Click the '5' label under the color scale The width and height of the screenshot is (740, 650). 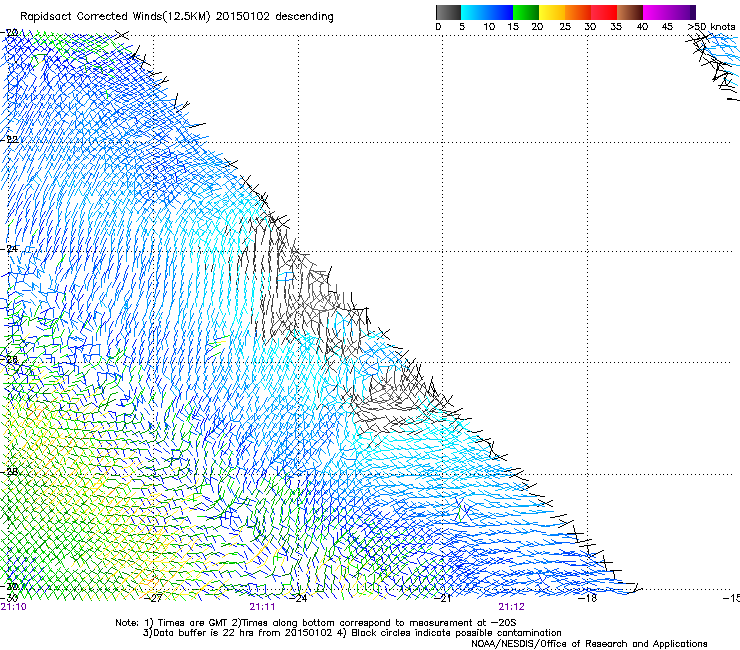pyautogui.click(x=462, y=27)
